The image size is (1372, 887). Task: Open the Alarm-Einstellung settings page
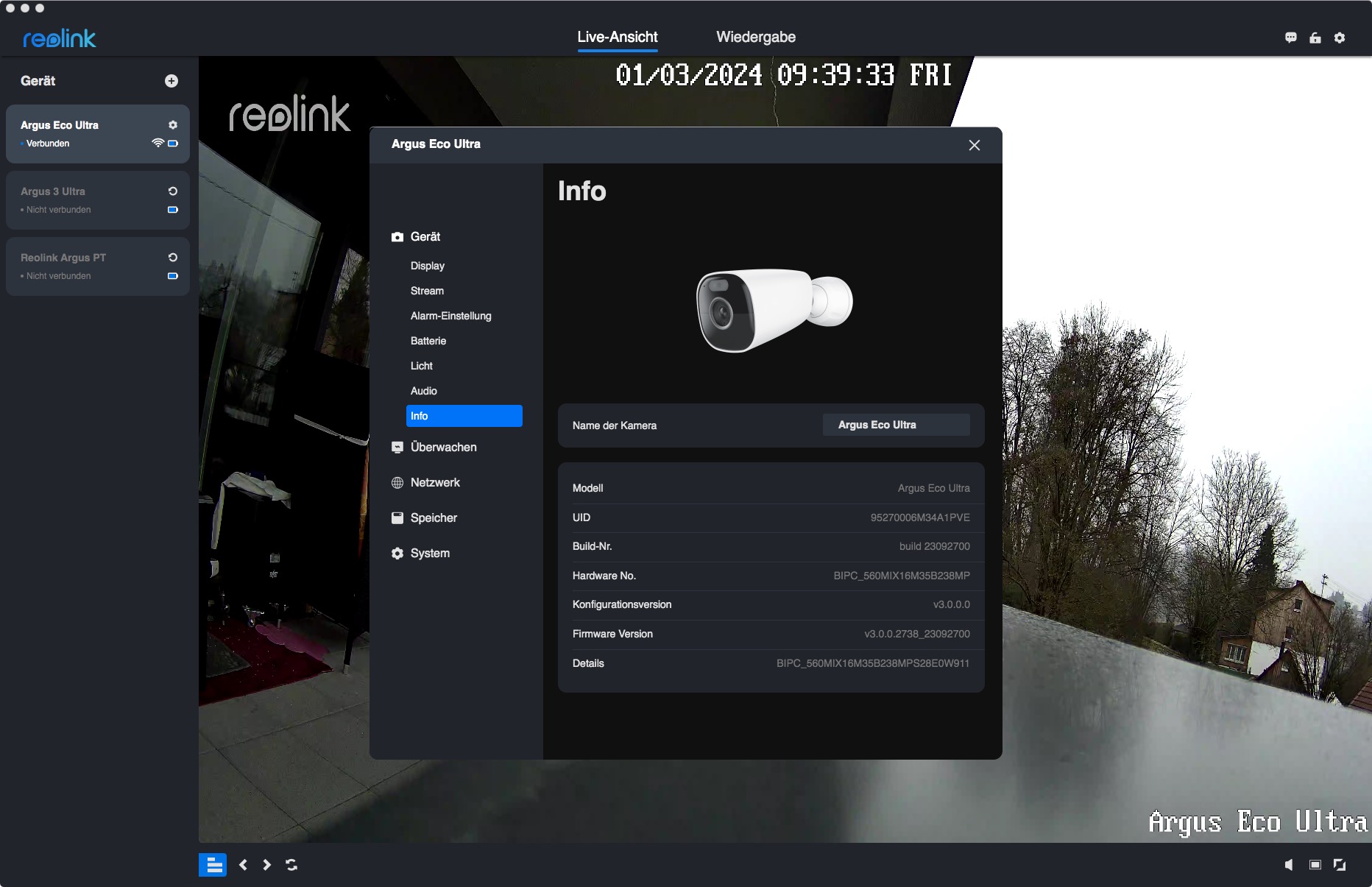point(450,316)
